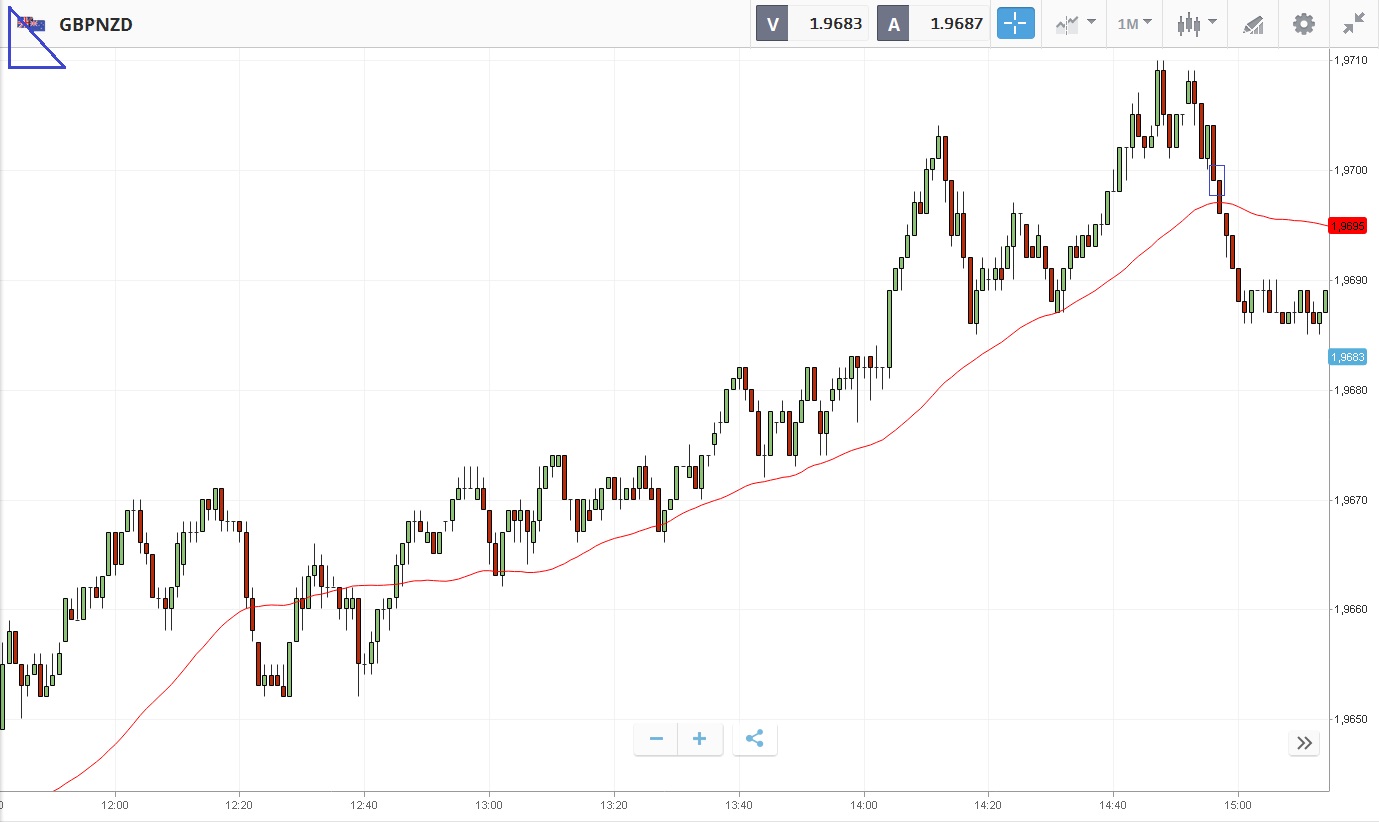This screenshot has width=1379, height=822.
Task: Open chart settings gear
Action: click(1304, 23)
